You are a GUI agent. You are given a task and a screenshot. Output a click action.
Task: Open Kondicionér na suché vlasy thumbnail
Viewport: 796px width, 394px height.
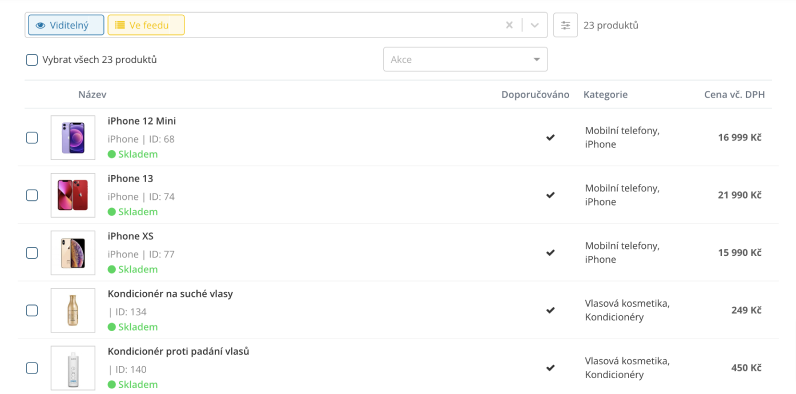[x=73, y=310]
